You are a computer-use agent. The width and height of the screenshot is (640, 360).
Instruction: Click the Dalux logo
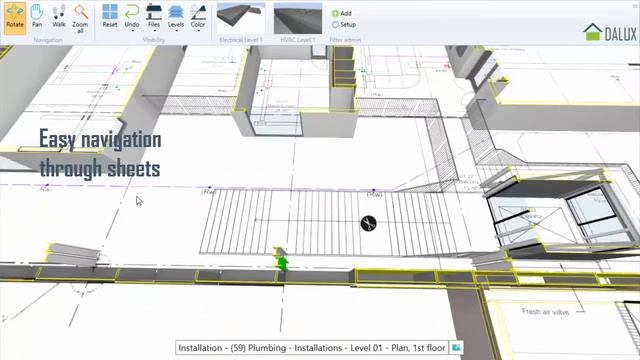point(610,32)
